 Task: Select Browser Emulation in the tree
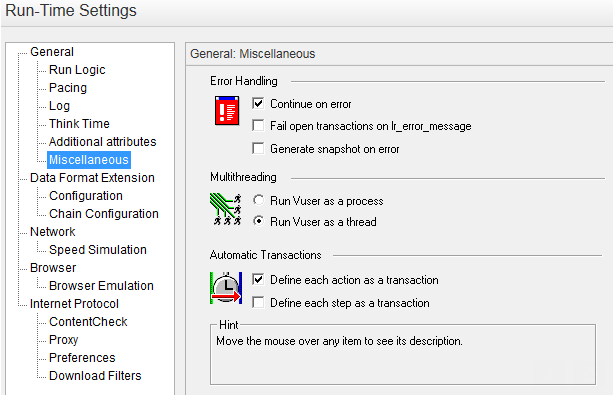coord(101,285)
